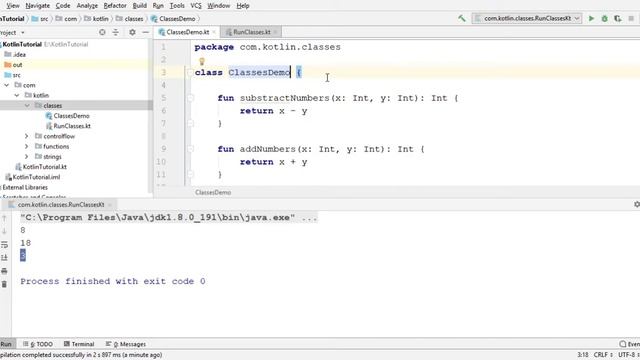
Task: Open run configuration dropdown com.kotlin.classes.RunClassesKt
Action: [x=527, y=18]
